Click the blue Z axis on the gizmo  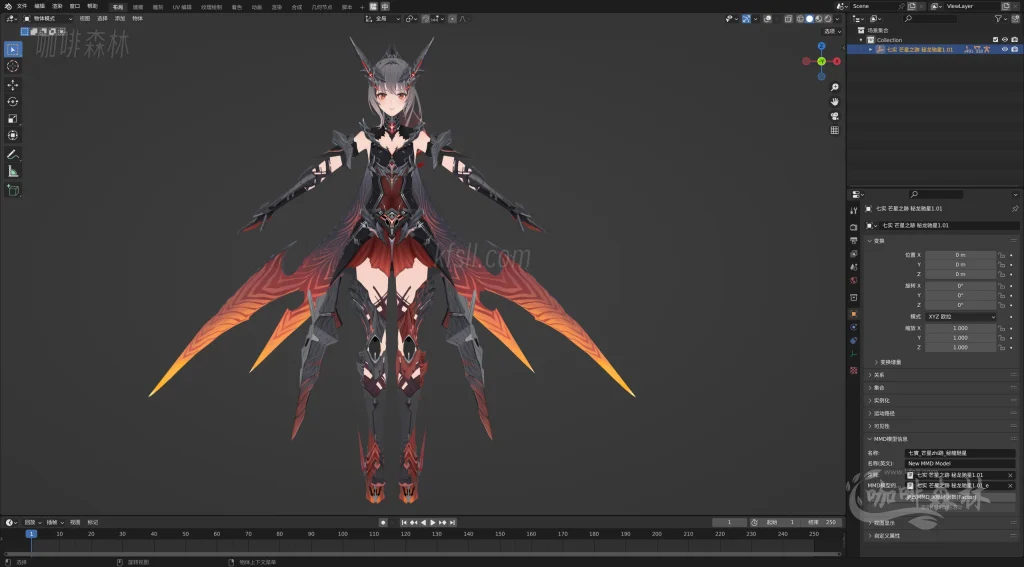(822, 46)
